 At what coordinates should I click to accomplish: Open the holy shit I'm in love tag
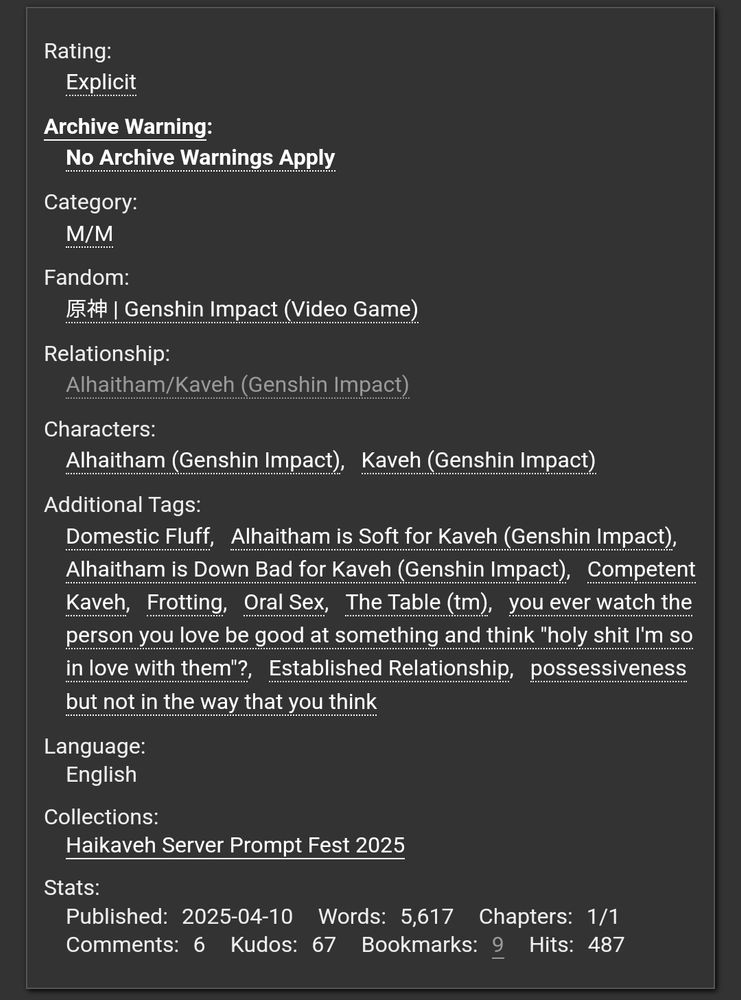[x=379, y=636]
